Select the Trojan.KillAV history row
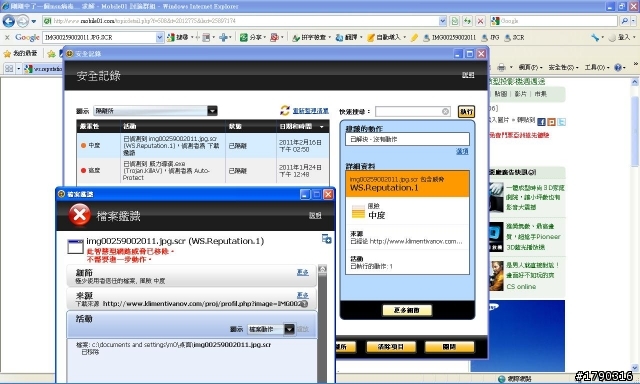The width and height of the screenshot is (640, 384). pos(202,171)
